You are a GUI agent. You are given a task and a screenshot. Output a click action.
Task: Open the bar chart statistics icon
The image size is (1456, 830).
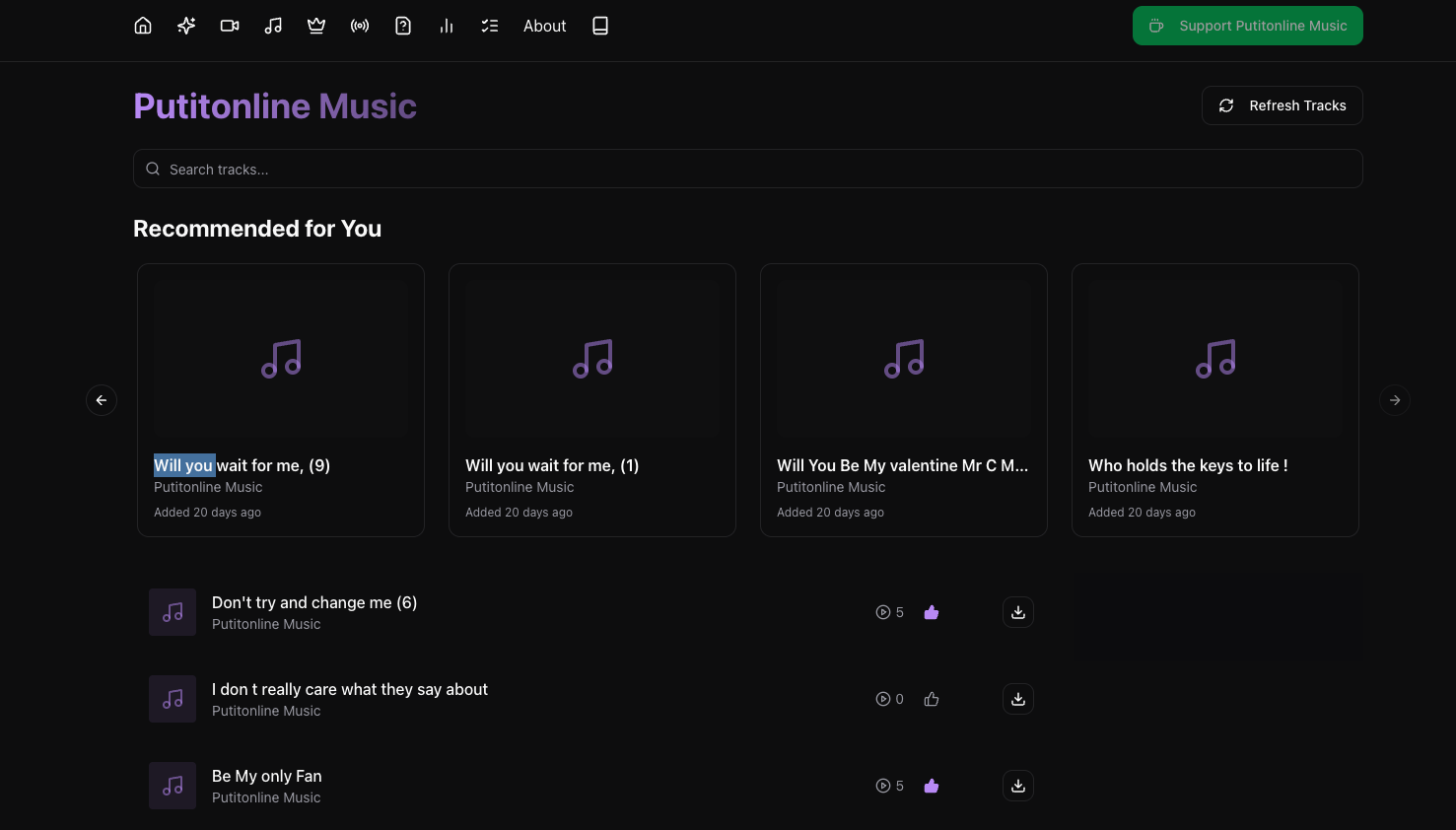point(447,26)
